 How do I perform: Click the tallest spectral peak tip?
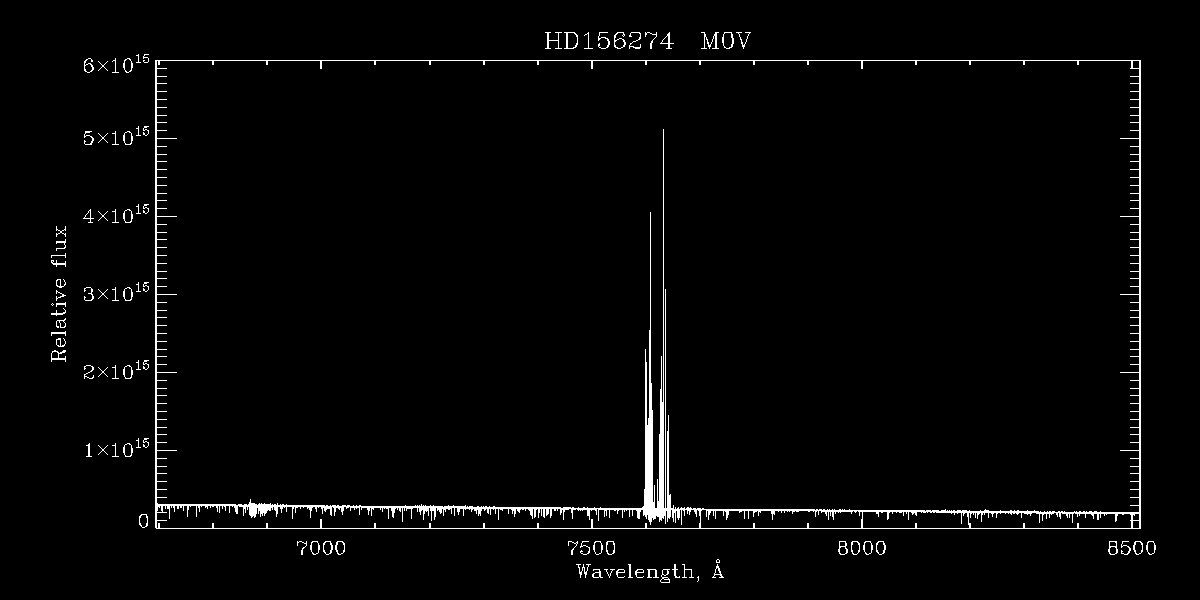point(663,131)
